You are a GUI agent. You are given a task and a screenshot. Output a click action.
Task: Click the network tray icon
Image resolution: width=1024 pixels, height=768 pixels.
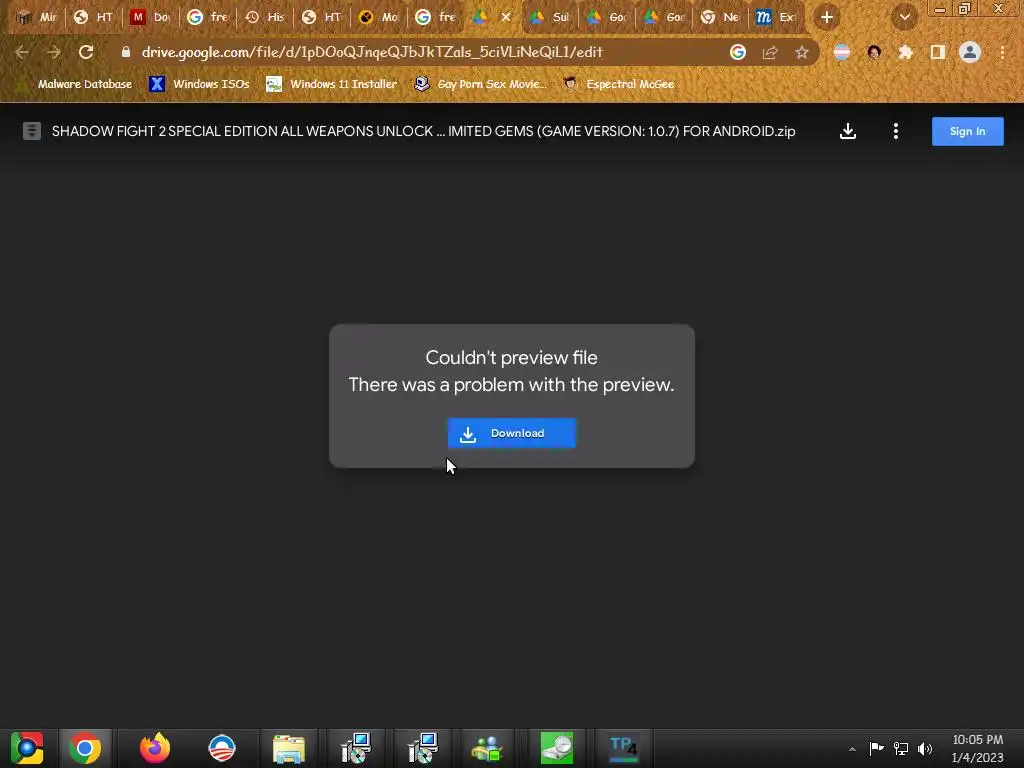(901, 748)
